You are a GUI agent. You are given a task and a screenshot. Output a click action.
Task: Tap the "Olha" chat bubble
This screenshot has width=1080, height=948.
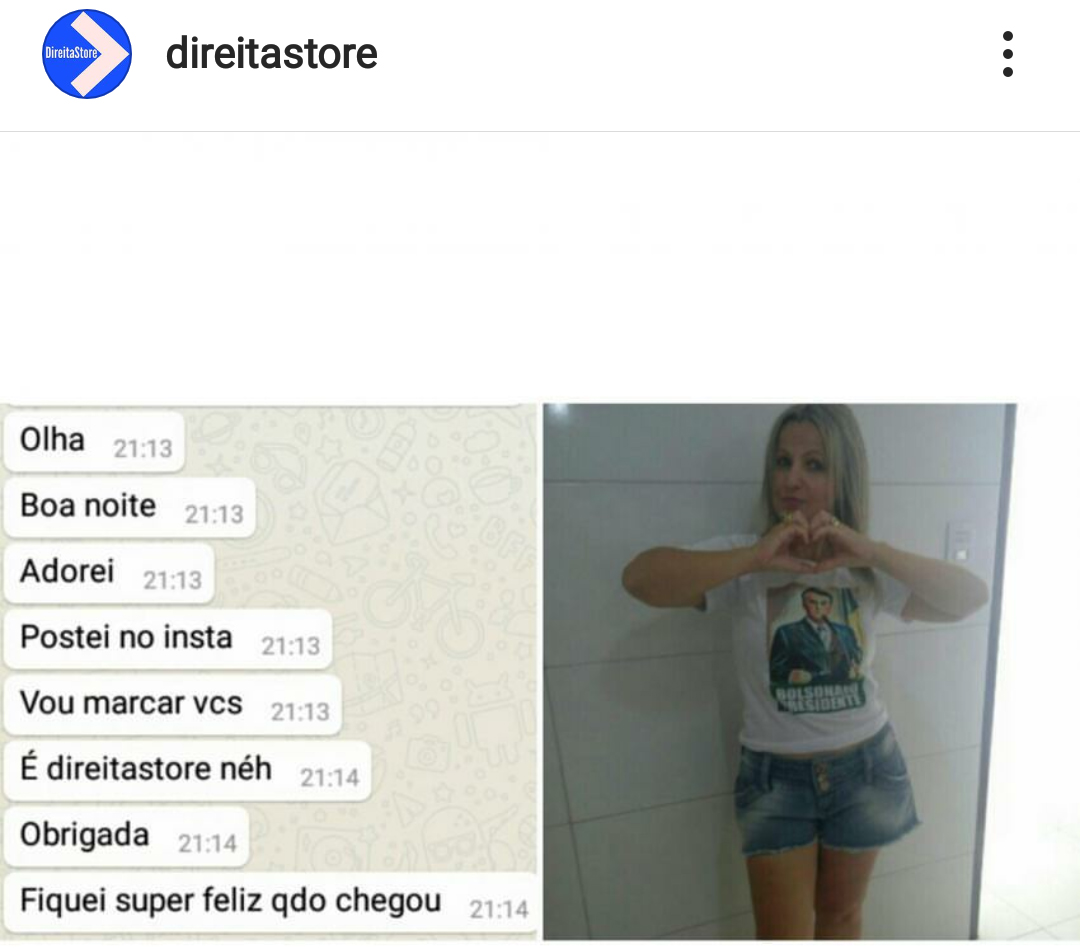click(94, 442)
